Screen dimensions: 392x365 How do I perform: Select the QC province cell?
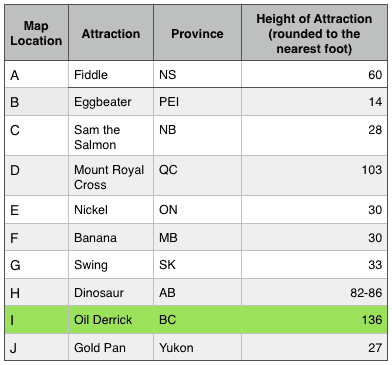click(x=197, y=176)
